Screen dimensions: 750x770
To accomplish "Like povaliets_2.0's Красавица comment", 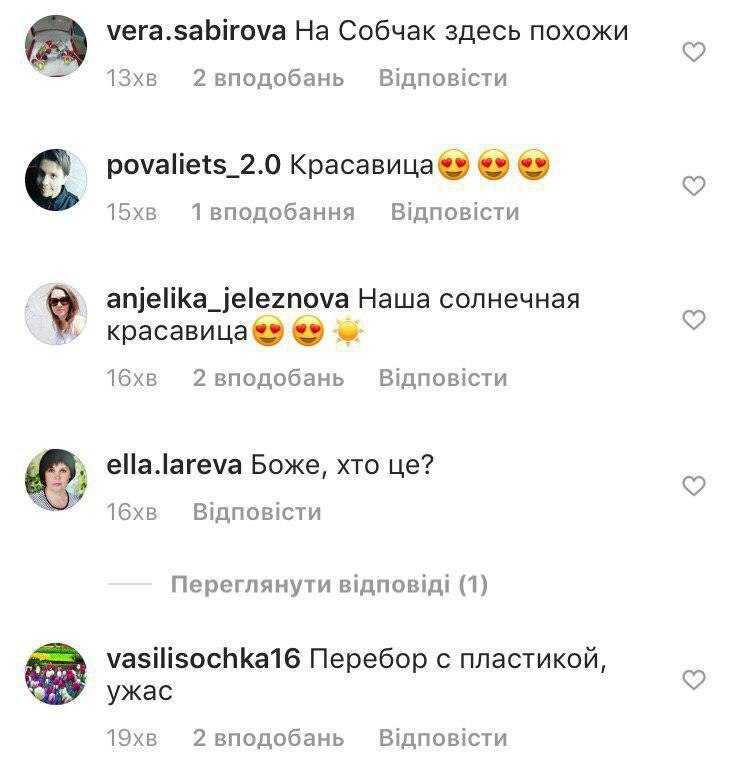I will point(694,186).
